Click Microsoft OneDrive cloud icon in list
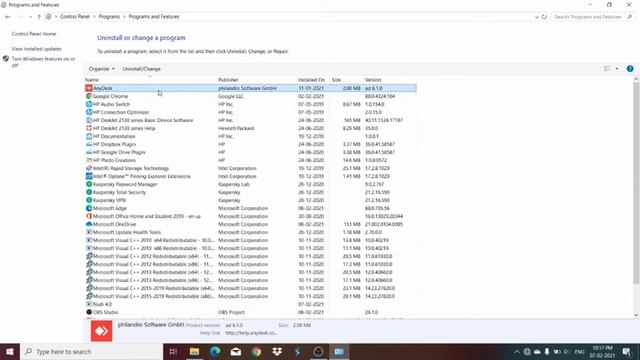The image size is (640, 360). click(89, 224)
